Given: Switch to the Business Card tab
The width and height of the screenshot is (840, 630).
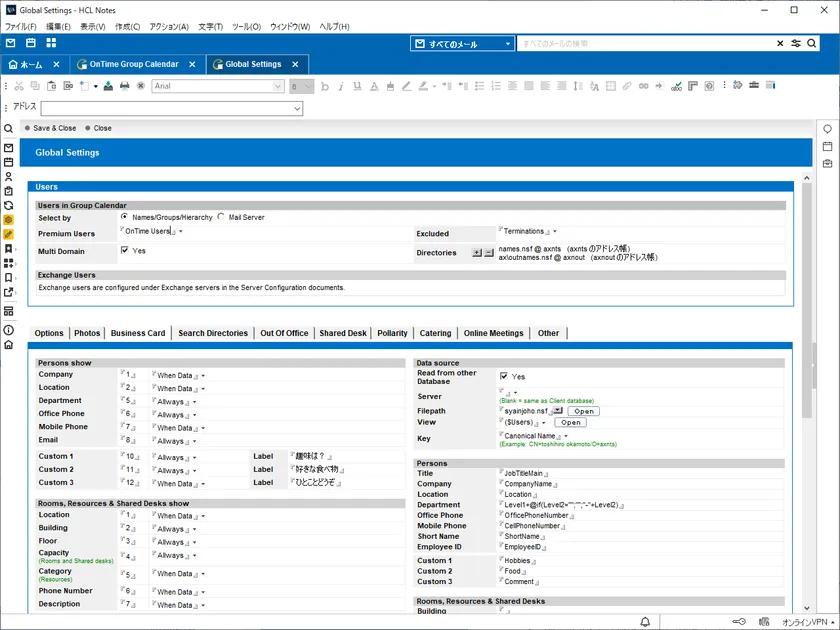Looking at the screenshot, I should click(138, 333).
